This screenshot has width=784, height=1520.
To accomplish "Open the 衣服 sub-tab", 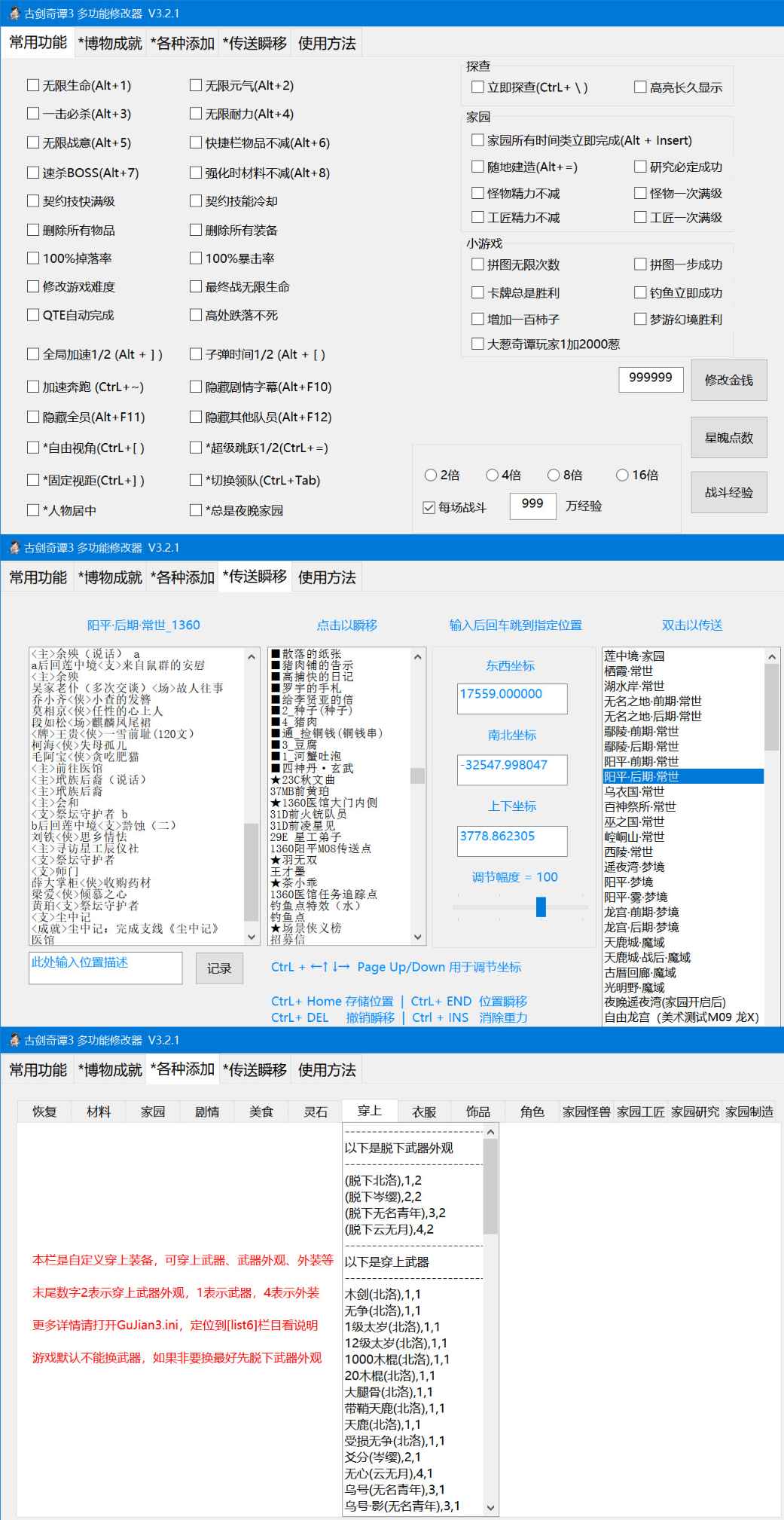I will point(424,1112).
